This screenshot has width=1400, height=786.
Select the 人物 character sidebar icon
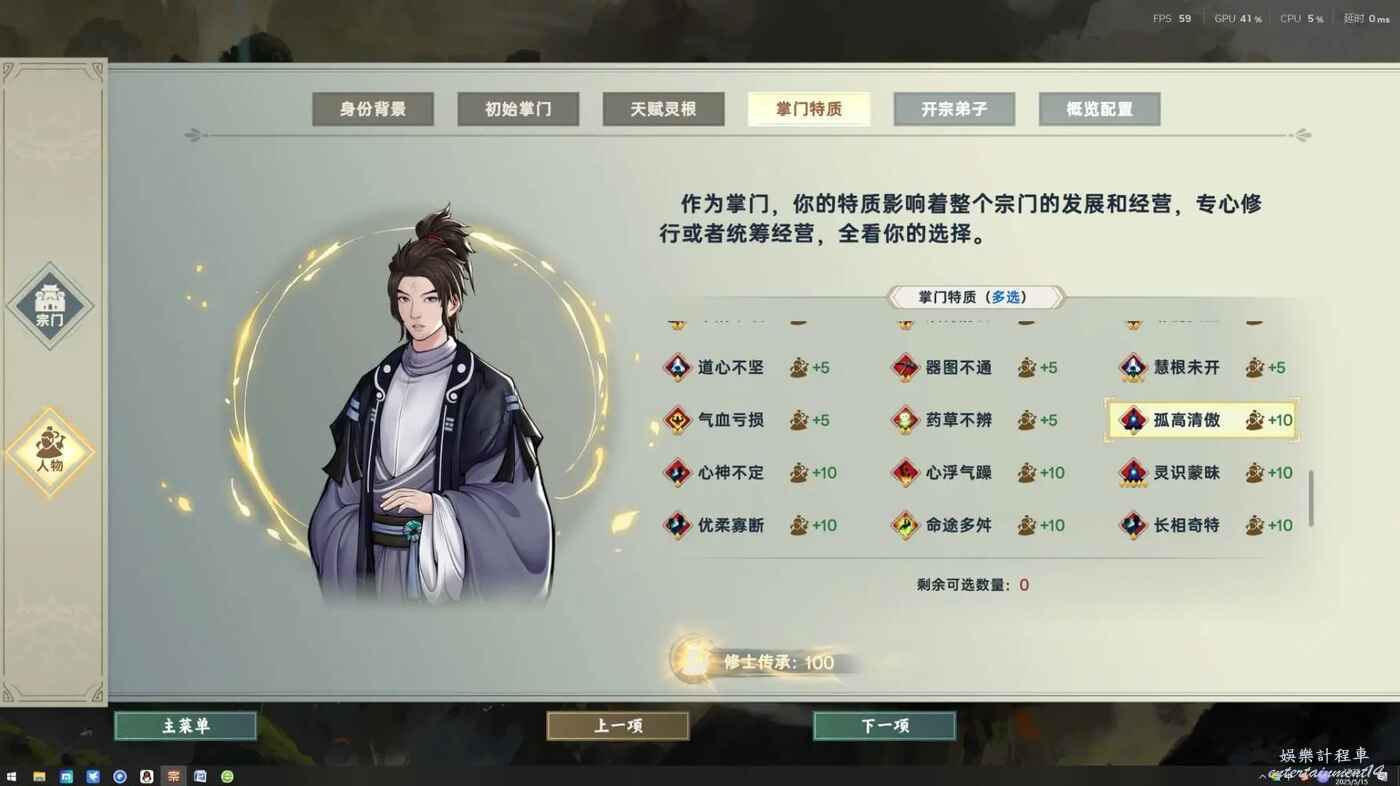click(x=49, y=452)
